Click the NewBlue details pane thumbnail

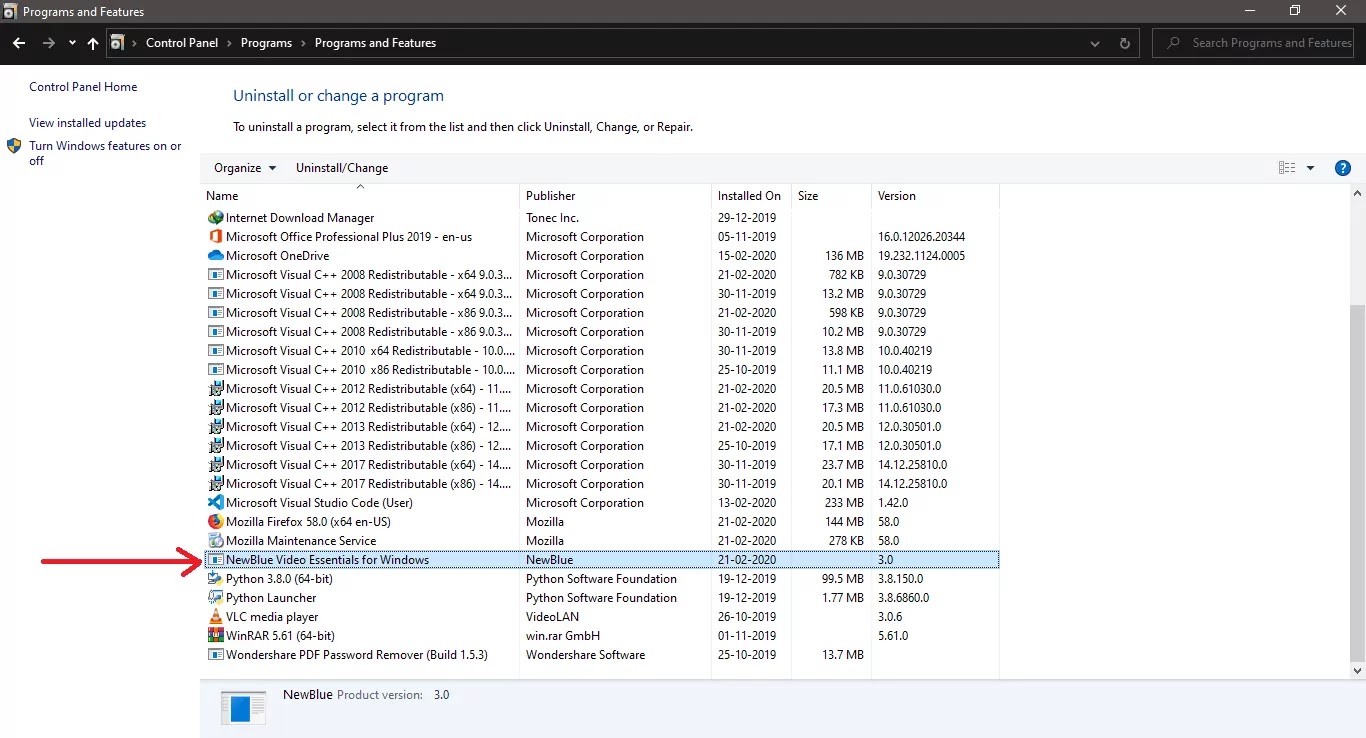point(243,708)
